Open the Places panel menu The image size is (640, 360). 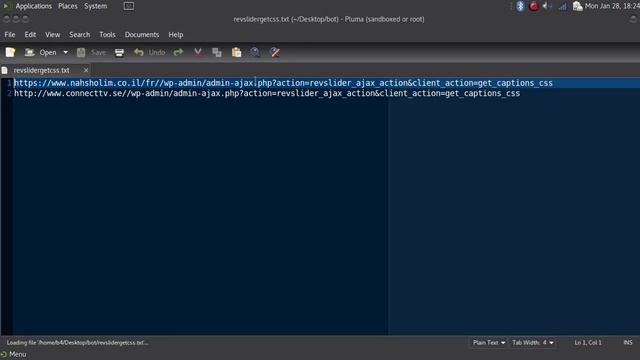click(68, 6)
